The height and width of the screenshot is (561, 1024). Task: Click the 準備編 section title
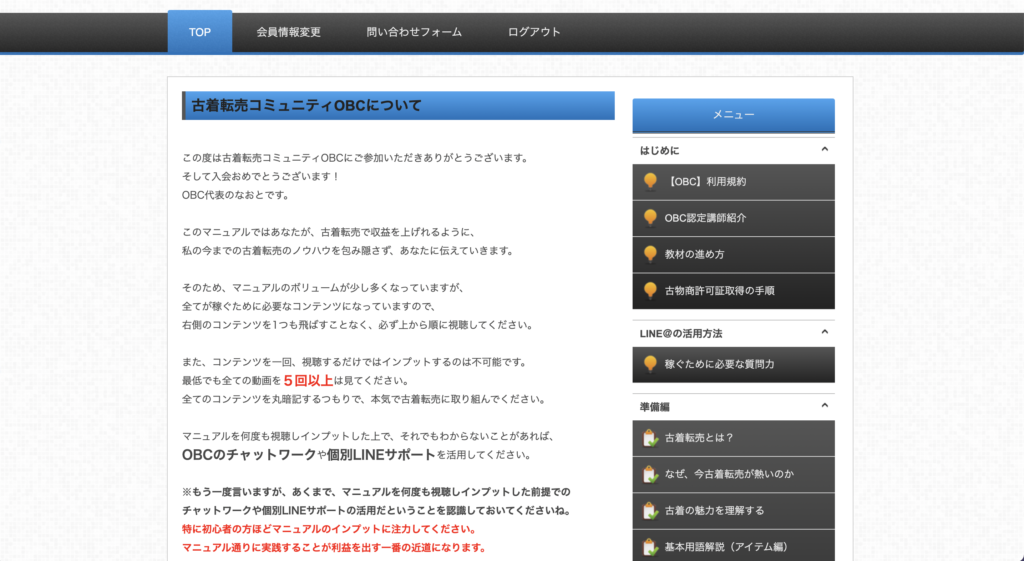654,407
